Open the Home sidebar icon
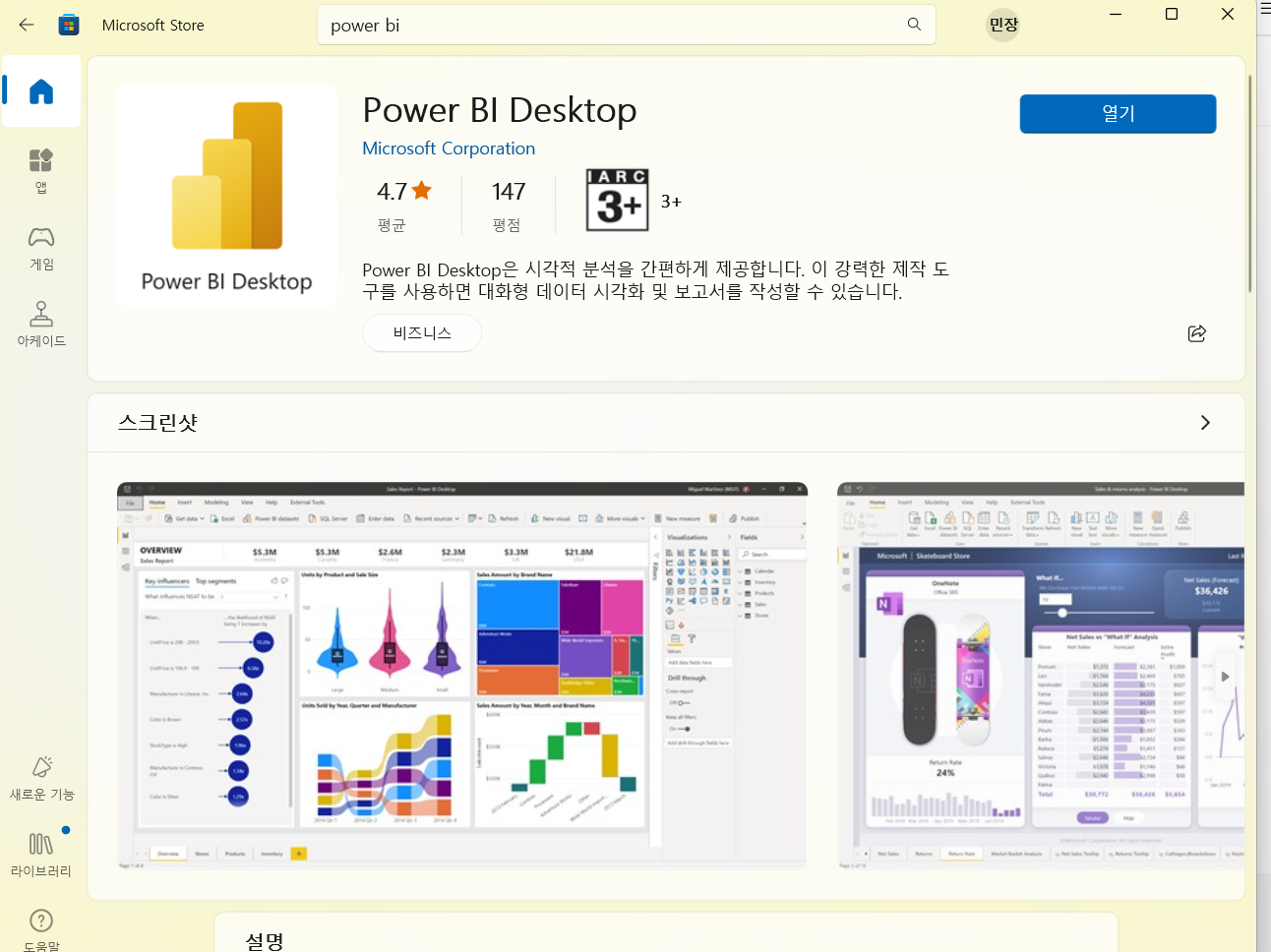The width and height of the screenshot is (1271, 952). pyautogui.click(x=41, y=91)
